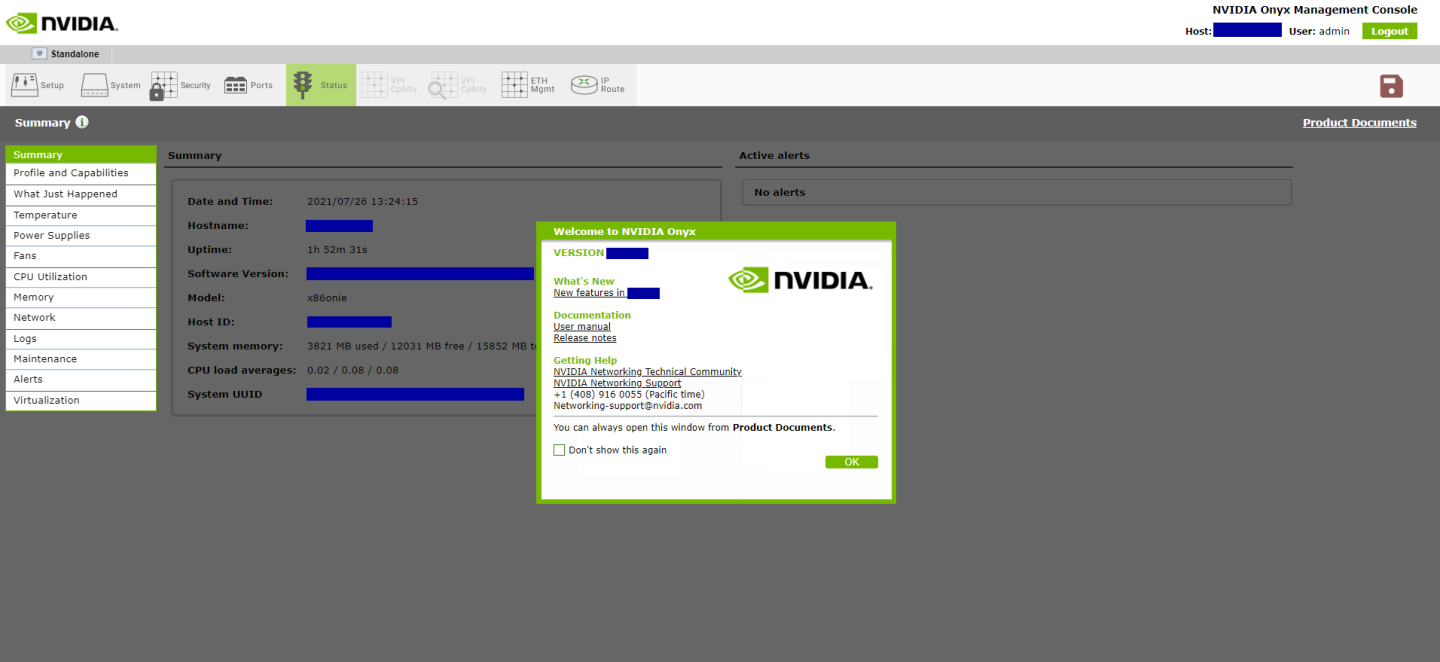This screenshot has height=662, width=1440.
Task: Open the Product Documents link
Action: coord(1359,123)
